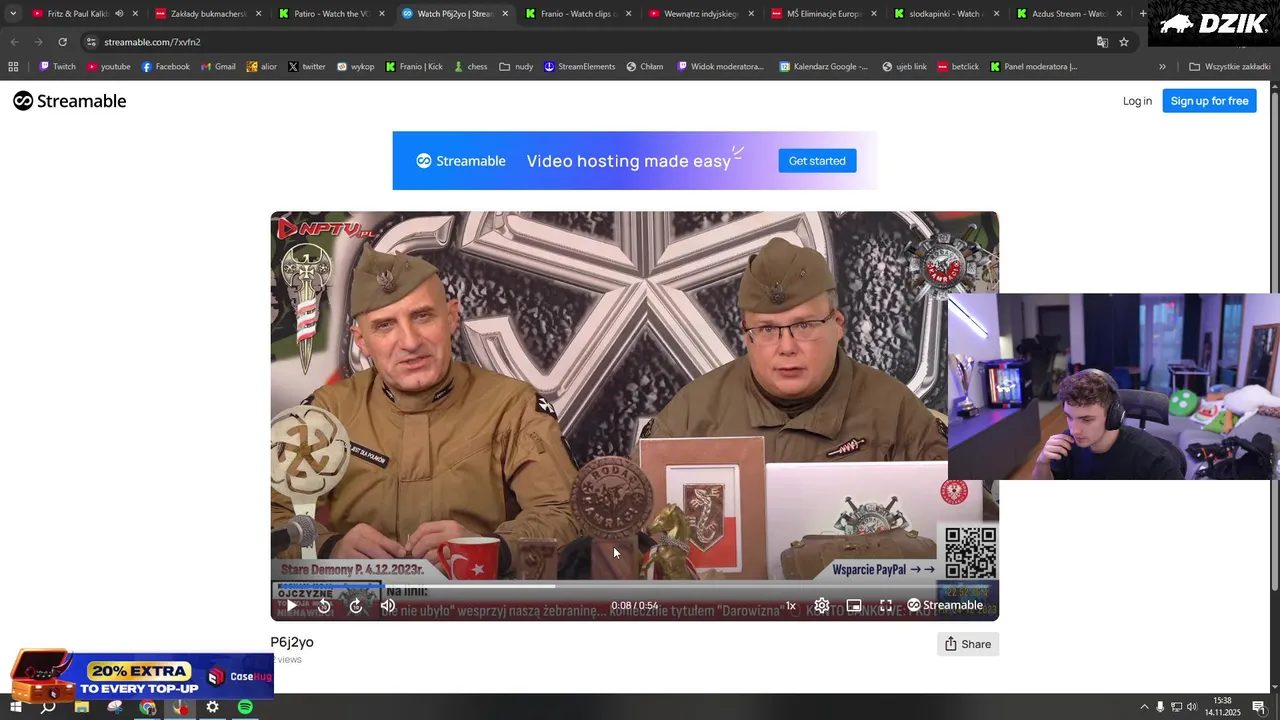Open Windows Start menu
1280x720 pixels.
click(x=16, y=707)
